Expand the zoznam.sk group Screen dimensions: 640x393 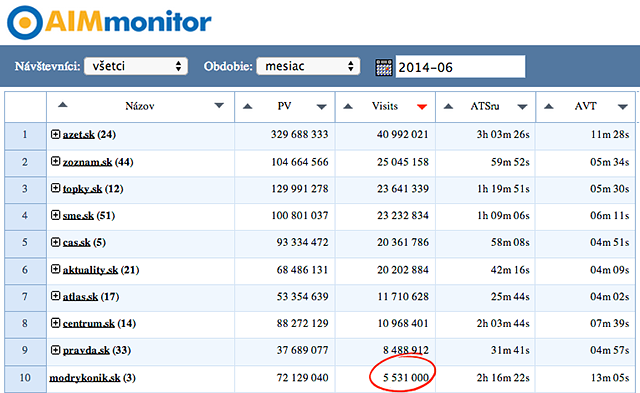coord(56,161)
